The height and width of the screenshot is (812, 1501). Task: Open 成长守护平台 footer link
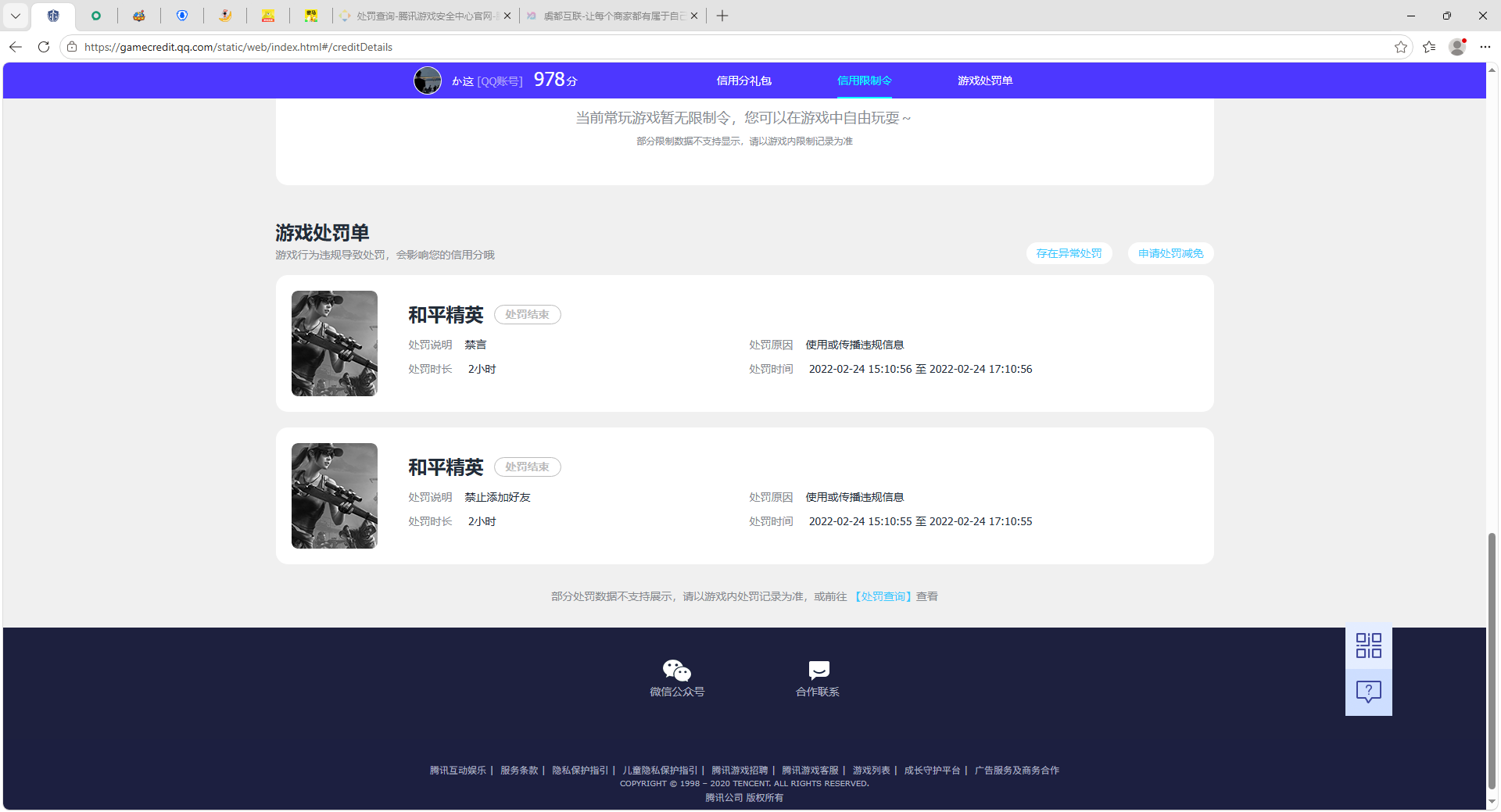pos(932,771)
